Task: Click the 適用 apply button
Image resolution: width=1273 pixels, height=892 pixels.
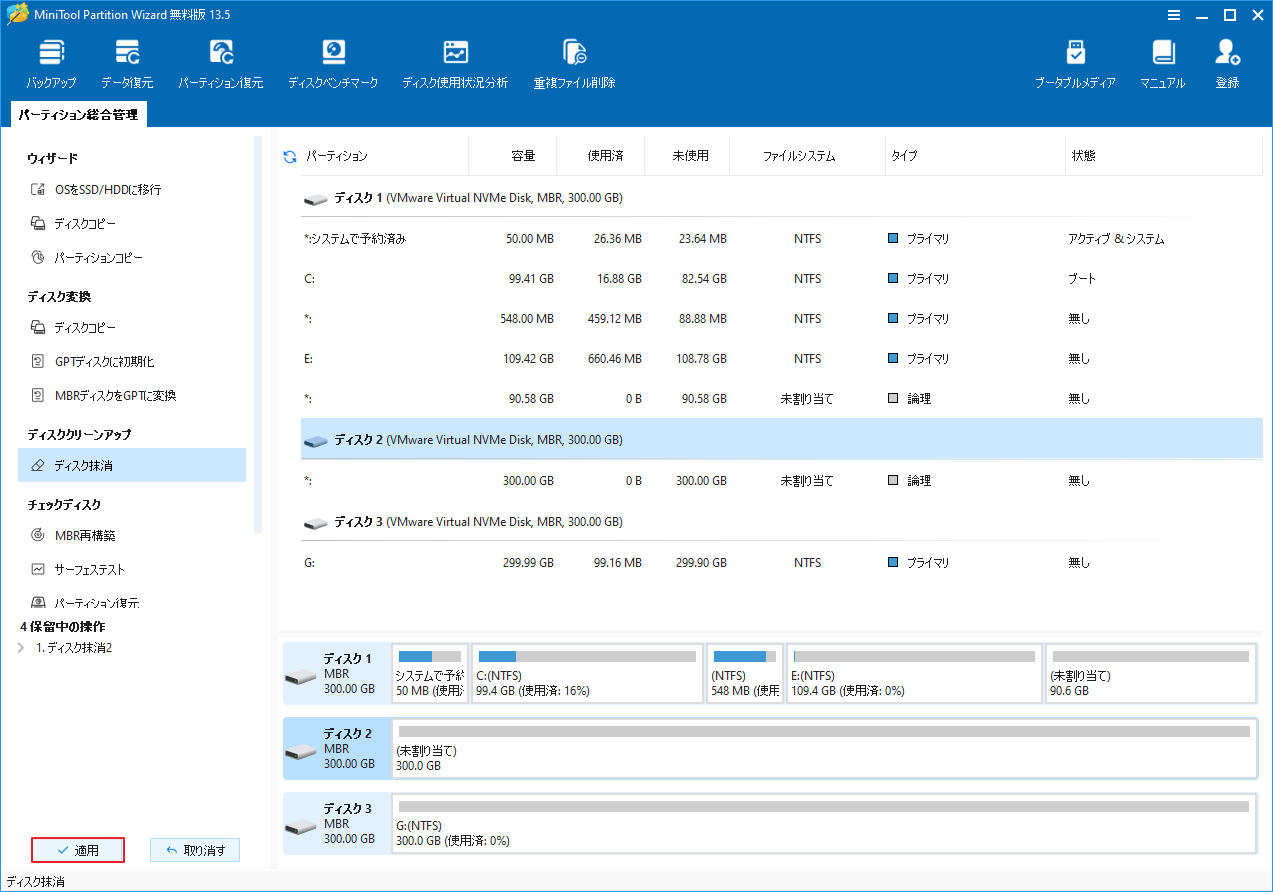Action: tap(78, 850)
